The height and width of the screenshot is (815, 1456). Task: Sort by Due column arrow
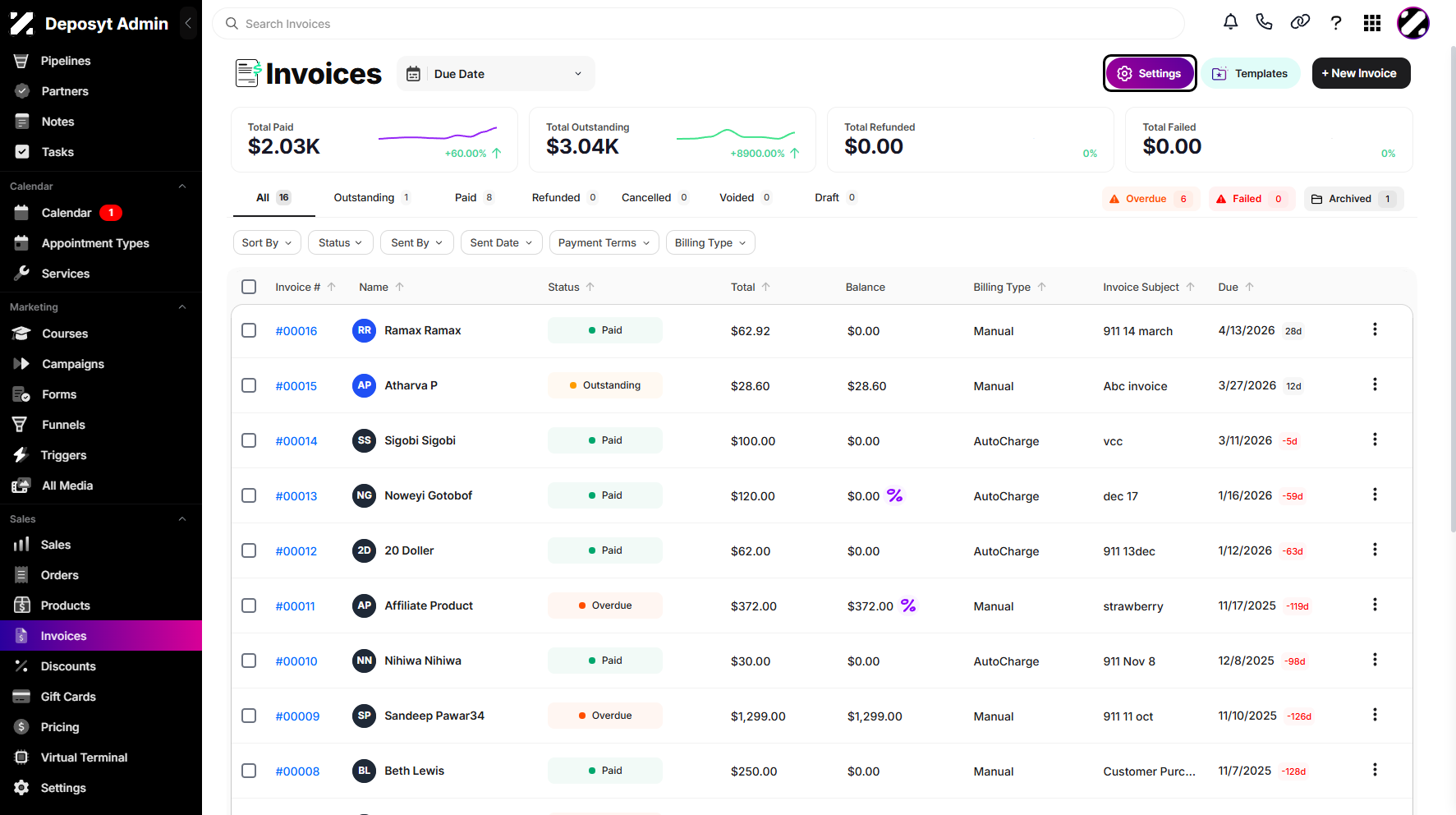1250,287
